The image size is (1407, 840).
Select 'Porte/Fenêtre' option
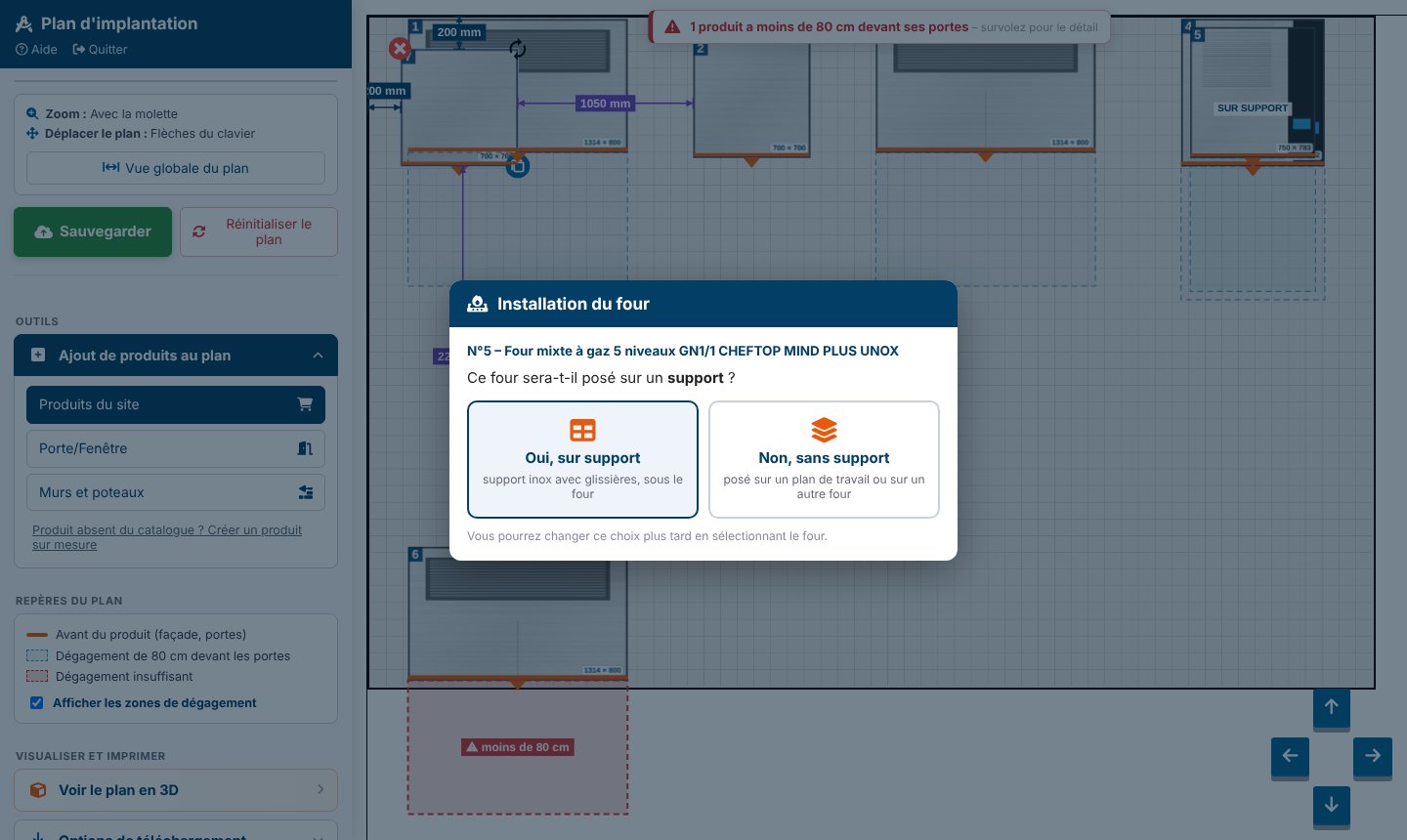[176, 448]
